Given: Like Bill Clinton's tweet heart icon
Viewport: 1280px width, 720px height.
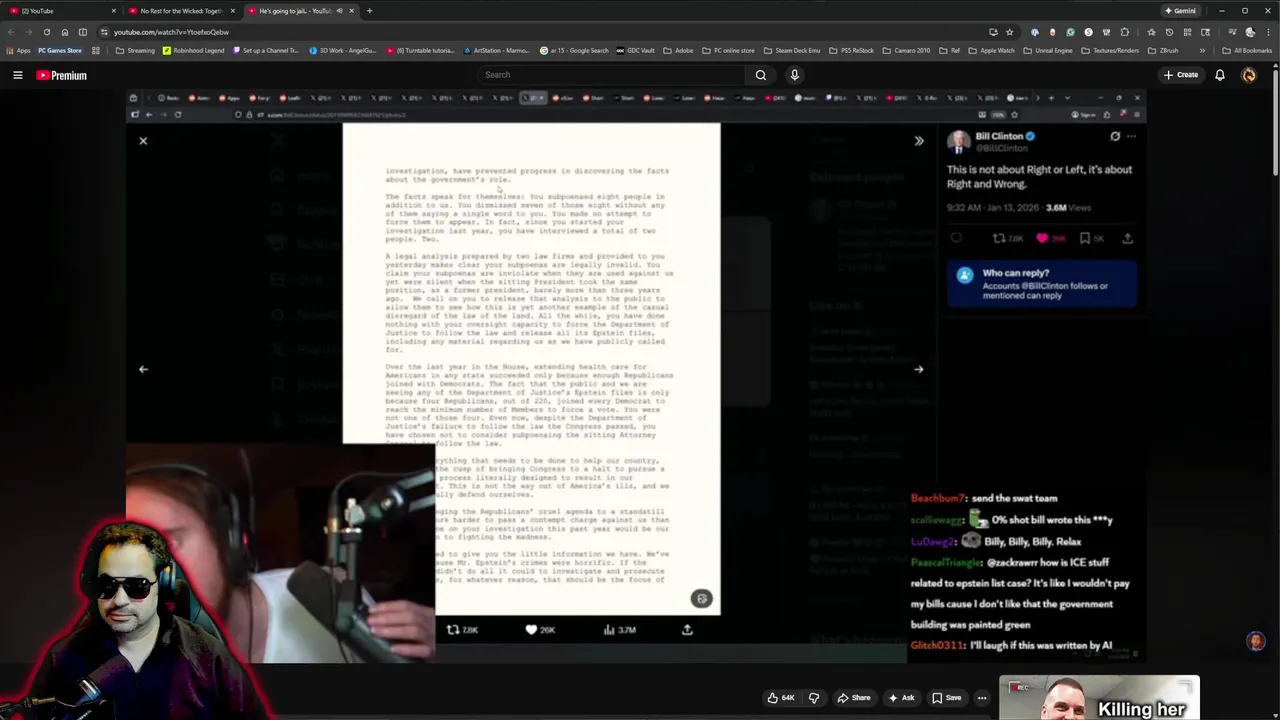Looking at the screenshot, I should click(1042, 239).
